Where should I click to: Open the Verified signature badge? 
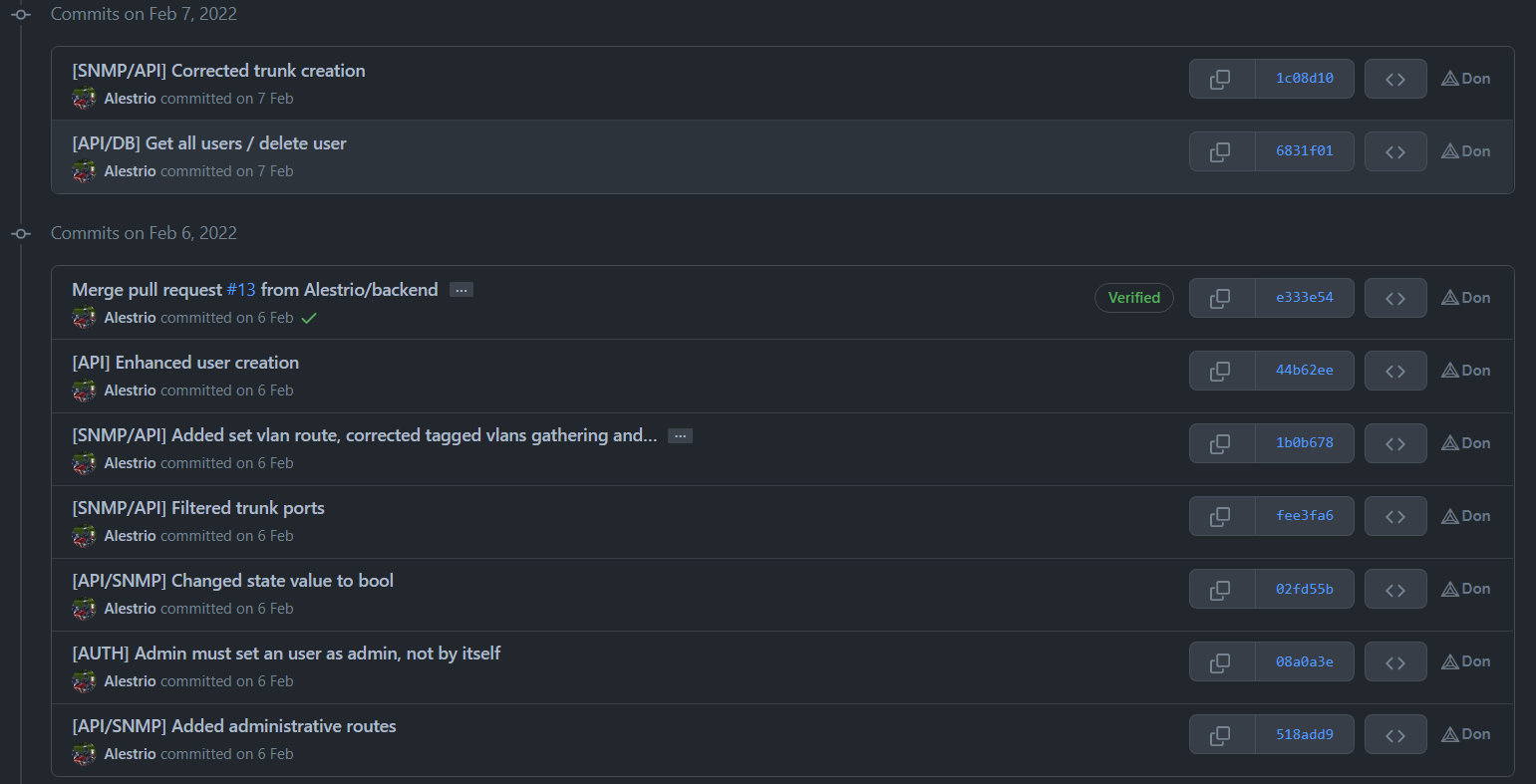click(1134, 298)
